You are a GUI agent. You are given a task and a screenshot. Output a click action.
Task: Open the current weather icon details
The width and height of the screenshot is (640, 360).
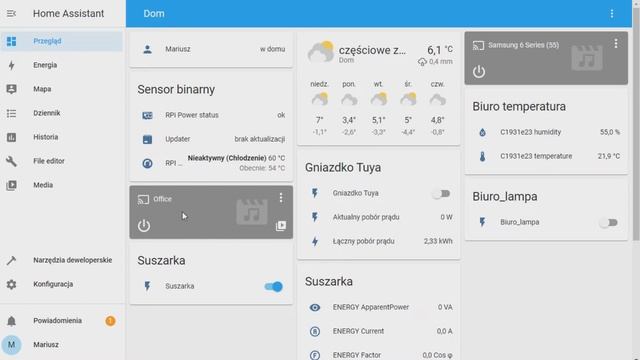320,52
